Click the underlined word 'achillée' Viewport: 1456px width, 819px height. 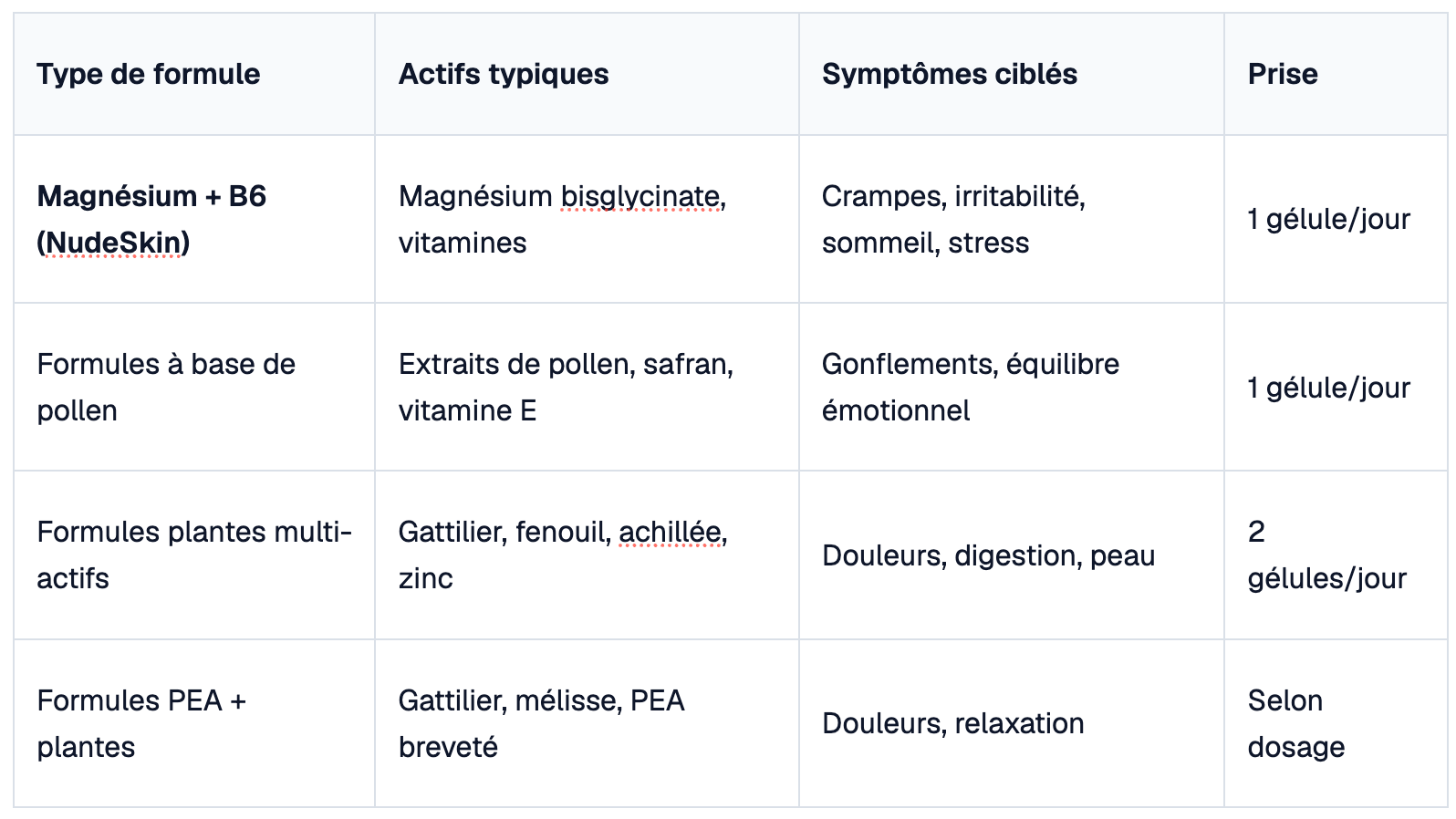670,532
